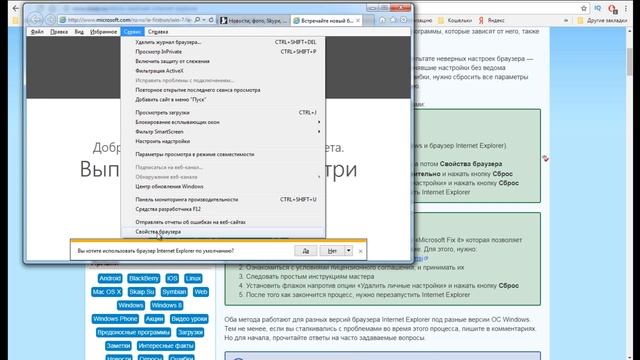The image size is (640, 360).
Task: Open the address bar history dropdown arrow
Action: pos(204,20)
